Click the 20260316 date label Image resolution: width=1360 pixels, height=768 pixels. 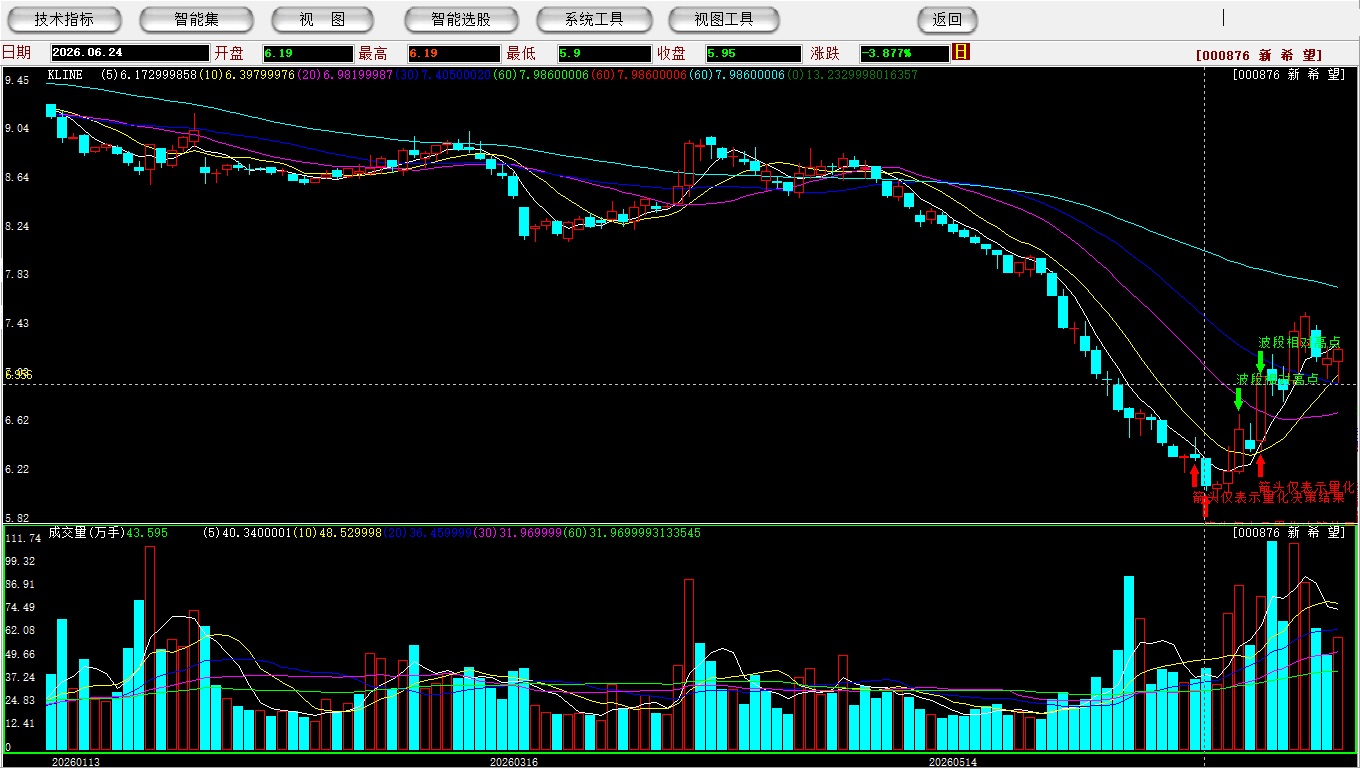click(x=514, y=762)
